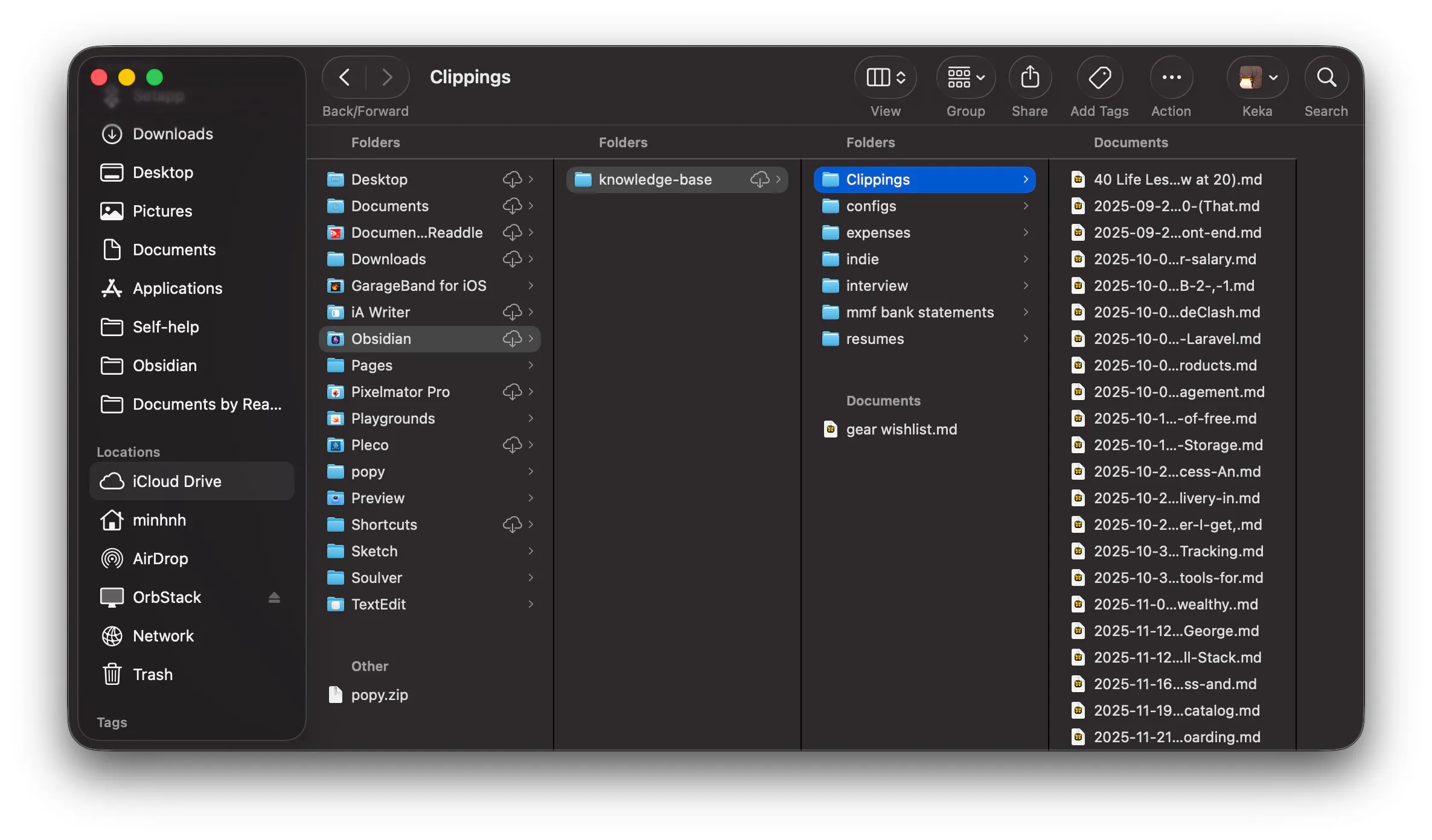Screen dimensions: 1432x840
Task: Eject the OrbStack volume
Action: [275, 597]
